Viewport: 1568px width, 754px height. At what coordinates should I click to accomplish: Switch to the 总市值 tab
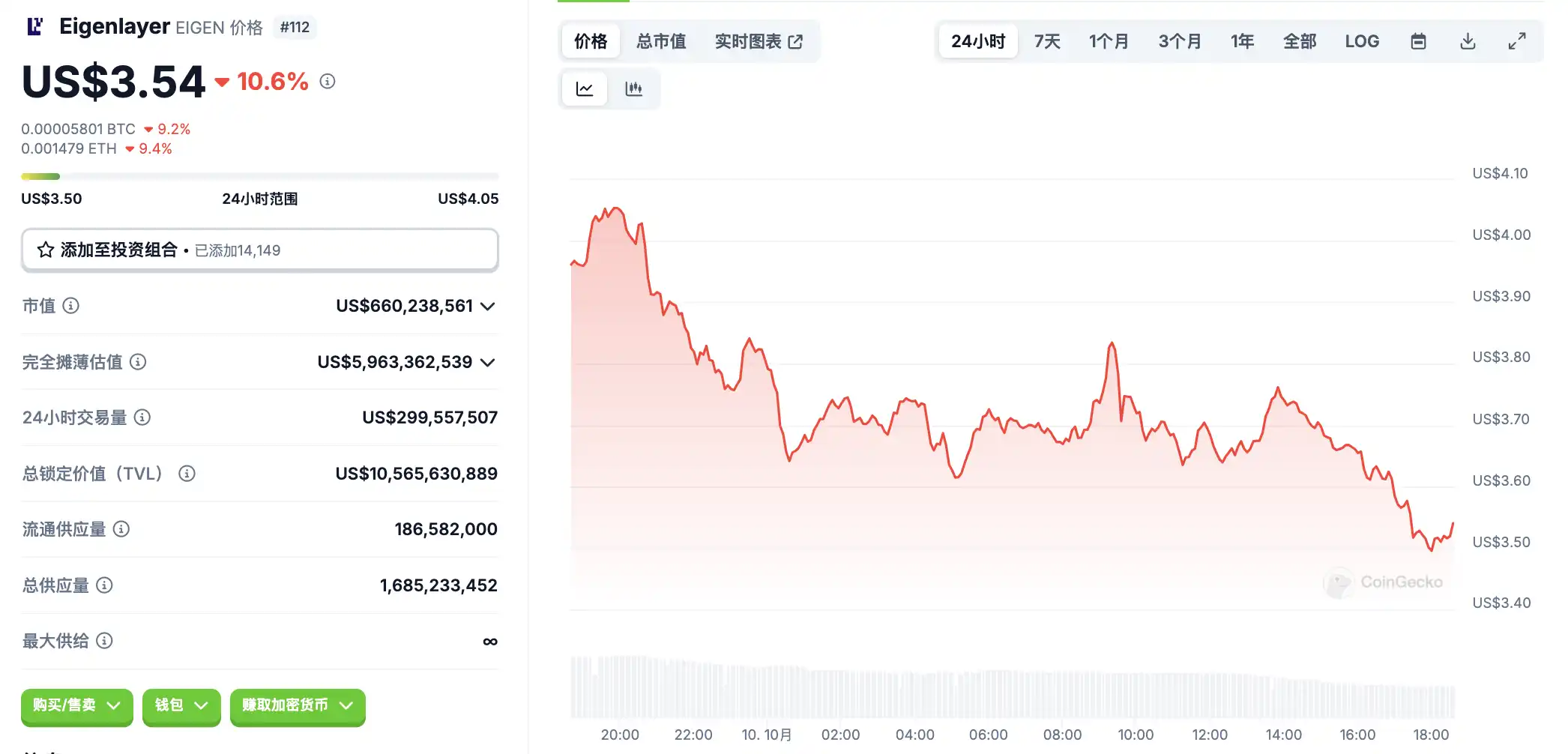661,41
